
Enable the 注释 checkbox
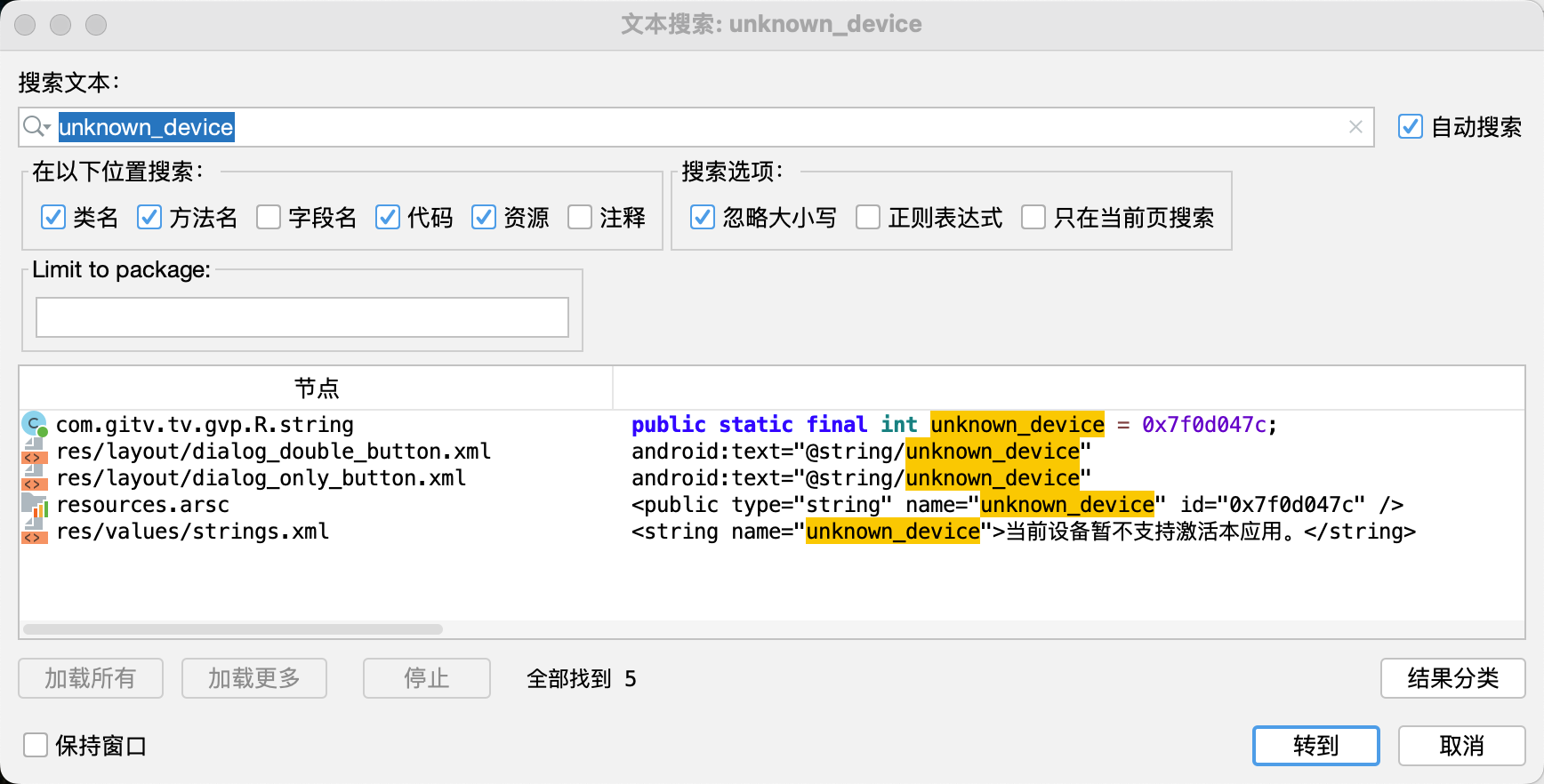click(x=580, y=218)
